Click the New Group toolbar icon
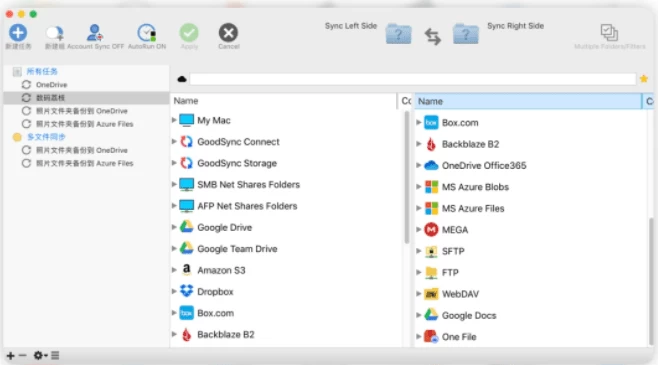This screenshot has height=365, width=658. pyautogui.click(x=55, y=33)
